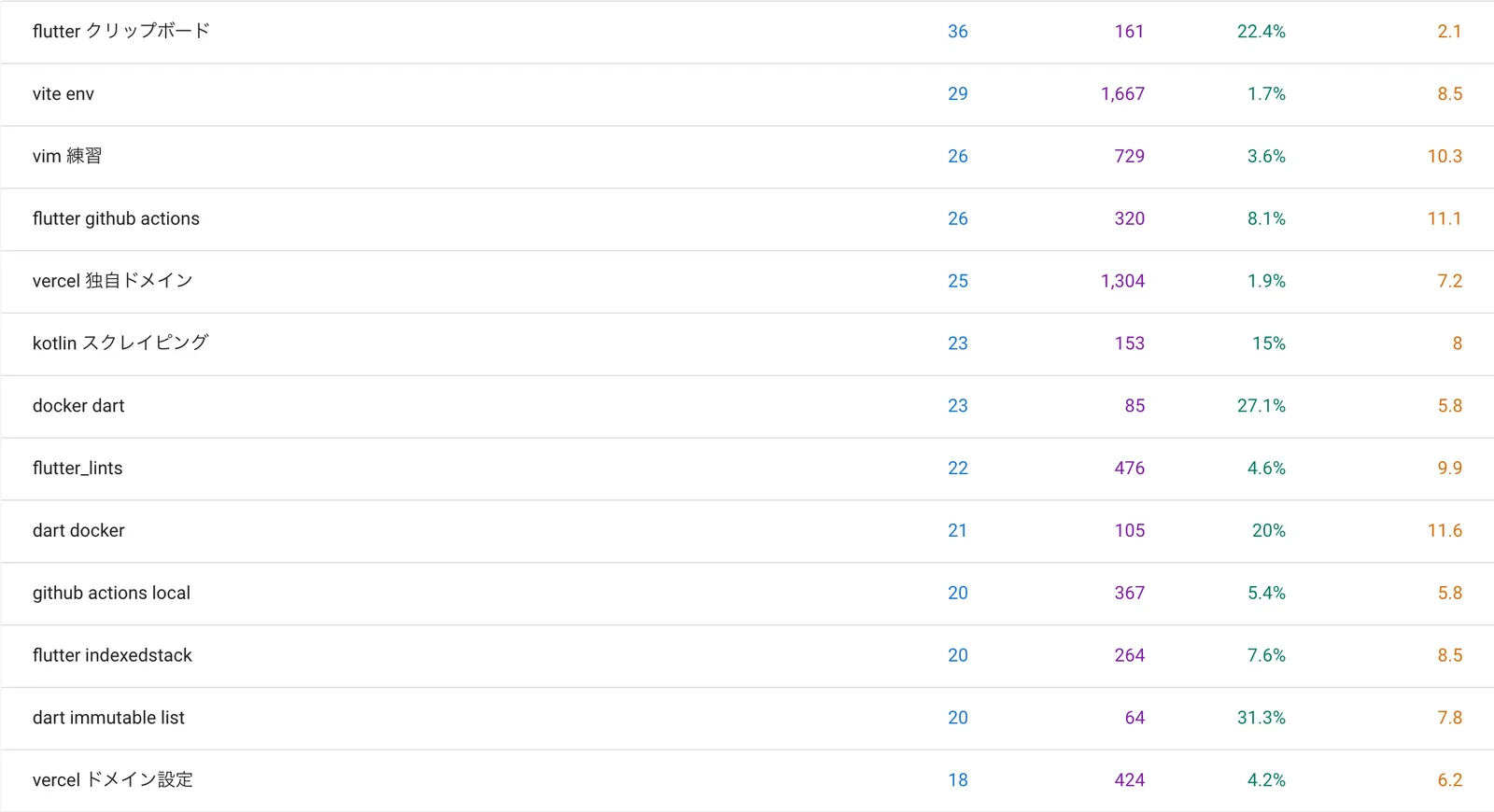Select the 11.6 position value
The width and height of the screenshot is (1494, 812).
click(1444, 531)
